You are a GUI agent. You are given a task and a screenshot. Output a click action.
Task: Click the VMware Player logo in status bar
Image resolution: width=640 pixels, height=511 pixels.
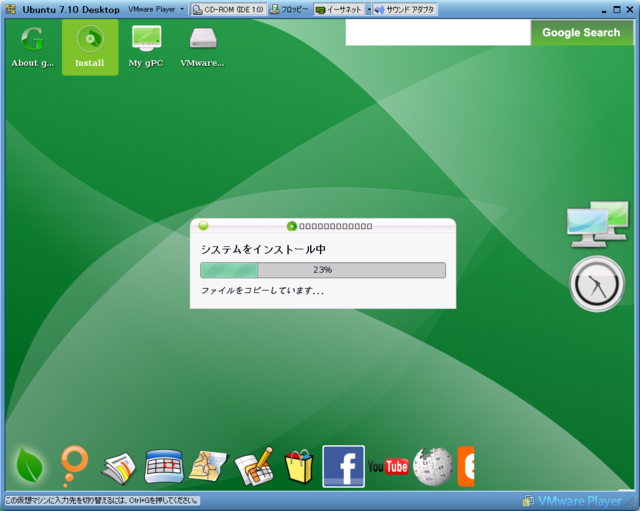(x=572, y=501)
